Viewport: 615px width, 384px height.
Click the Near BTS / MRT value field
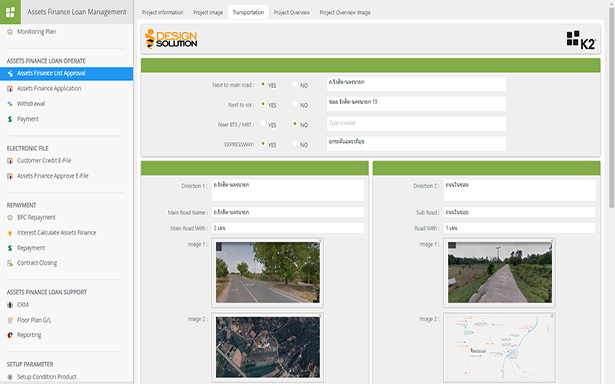(417, 124)
